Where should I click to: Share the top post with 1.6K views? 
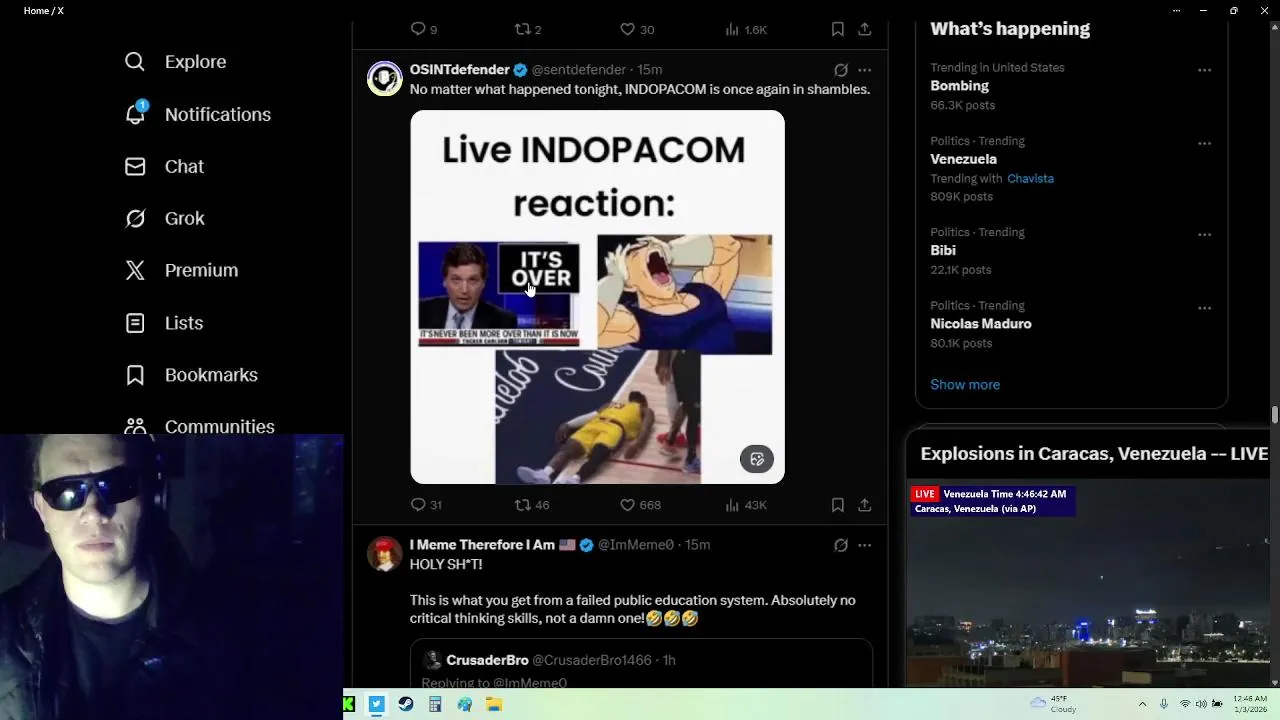coord(865,29)
